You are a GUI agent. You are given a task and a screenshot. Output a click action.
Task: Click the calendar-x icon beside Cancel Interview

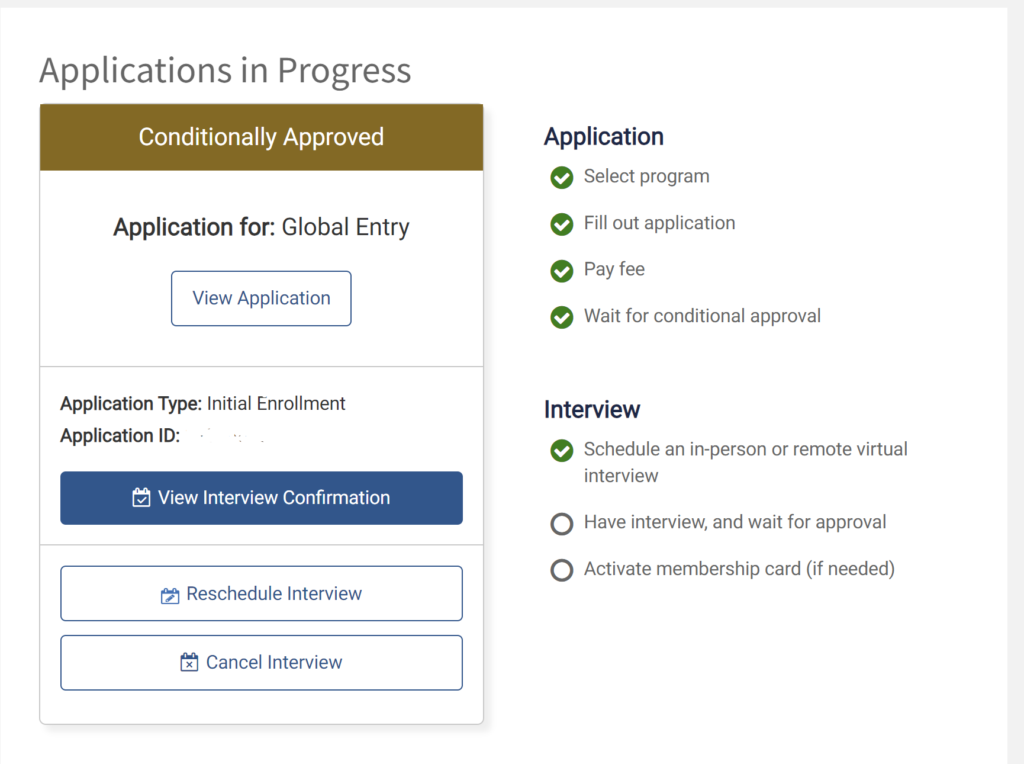click(x=189, y=662)
